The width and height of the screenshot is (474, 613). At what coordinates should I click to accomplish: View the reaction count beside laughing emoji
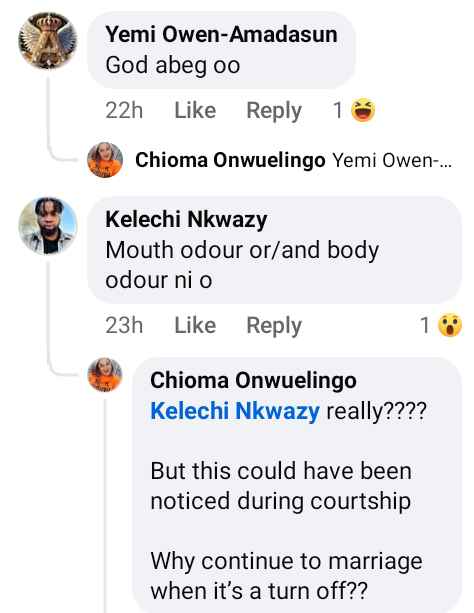click(x=338, y=110)
